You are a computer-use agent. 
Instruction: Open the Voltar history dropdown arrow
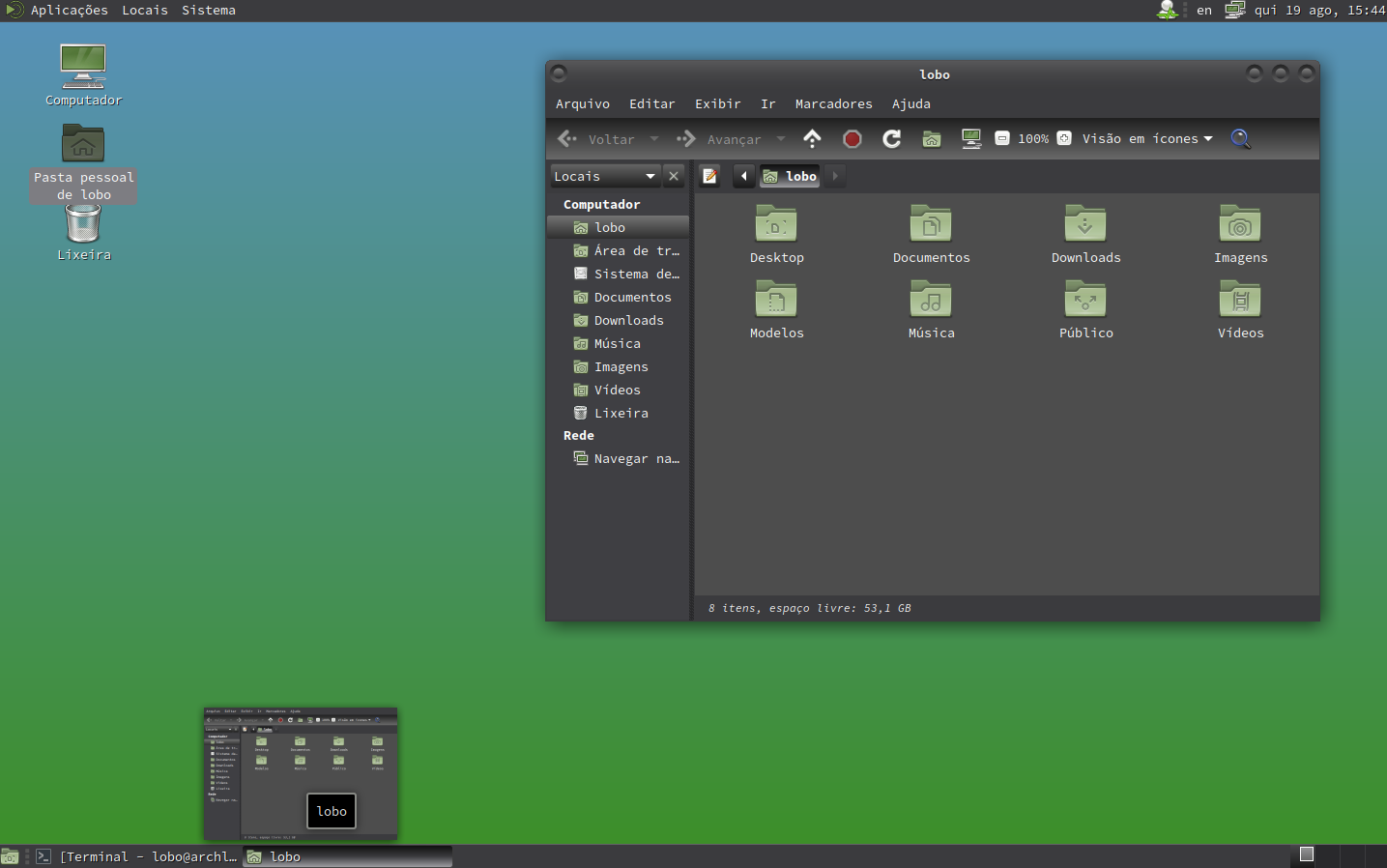[x=654, y=138]
